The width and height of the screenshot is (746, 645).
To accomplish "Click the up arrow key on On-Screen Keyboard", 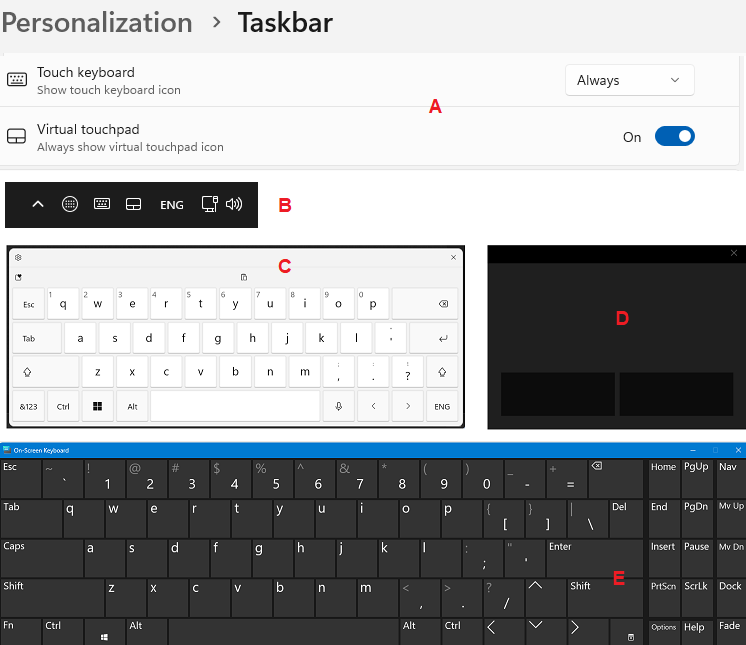I will click(546, 597).
